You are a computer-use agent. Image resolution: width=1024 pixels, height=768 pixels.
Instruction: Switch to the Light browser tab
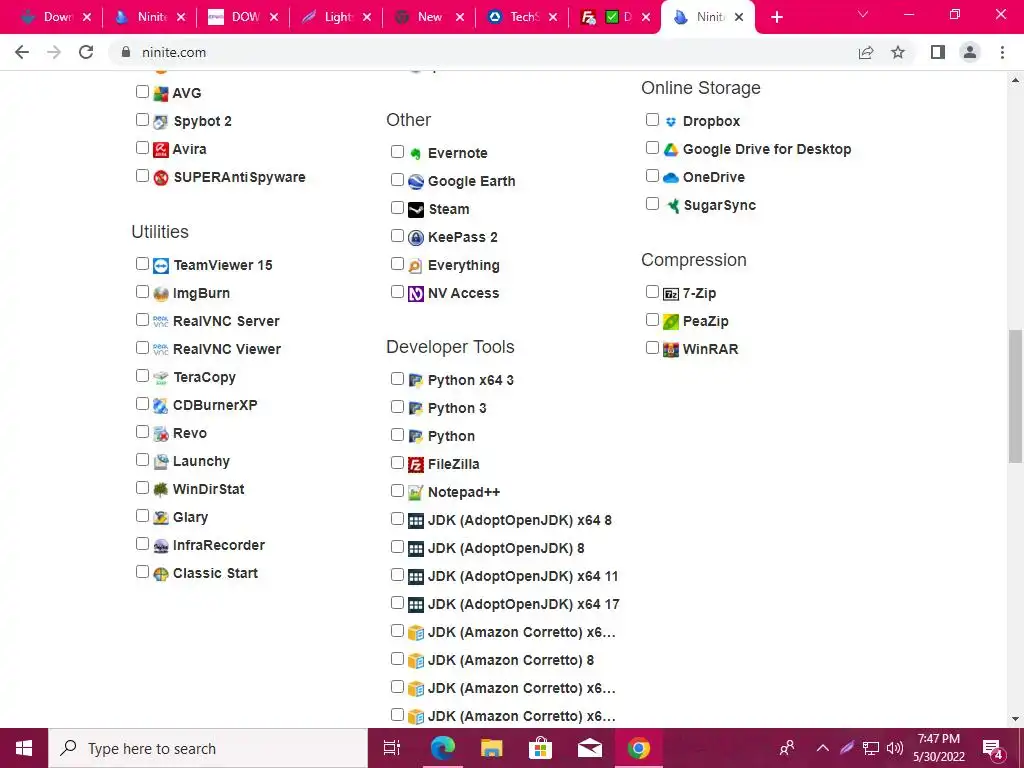click(x=336, y=17)
